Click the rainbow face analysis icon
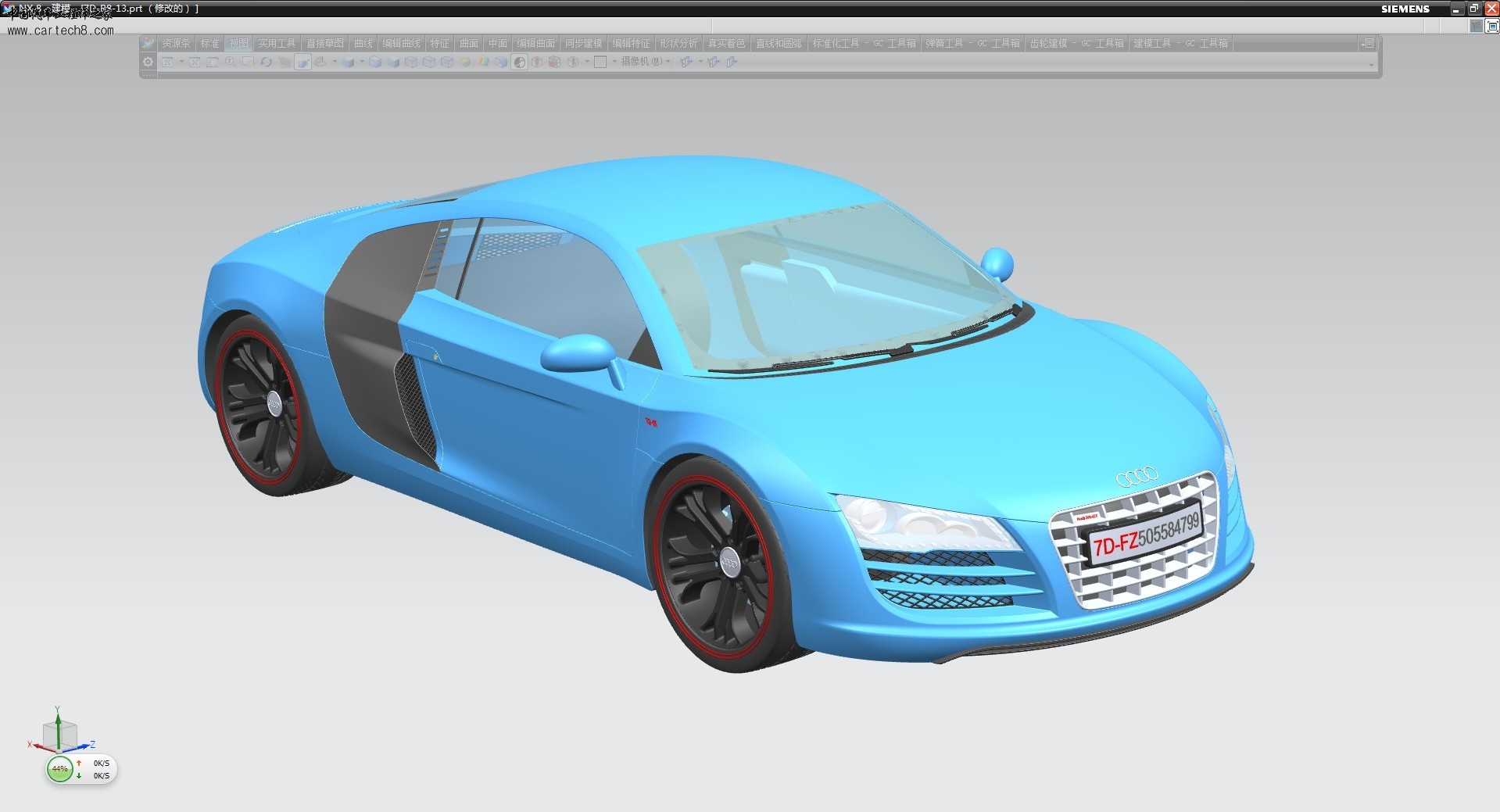Screen dimensions: 1500x812 point(482,62)
